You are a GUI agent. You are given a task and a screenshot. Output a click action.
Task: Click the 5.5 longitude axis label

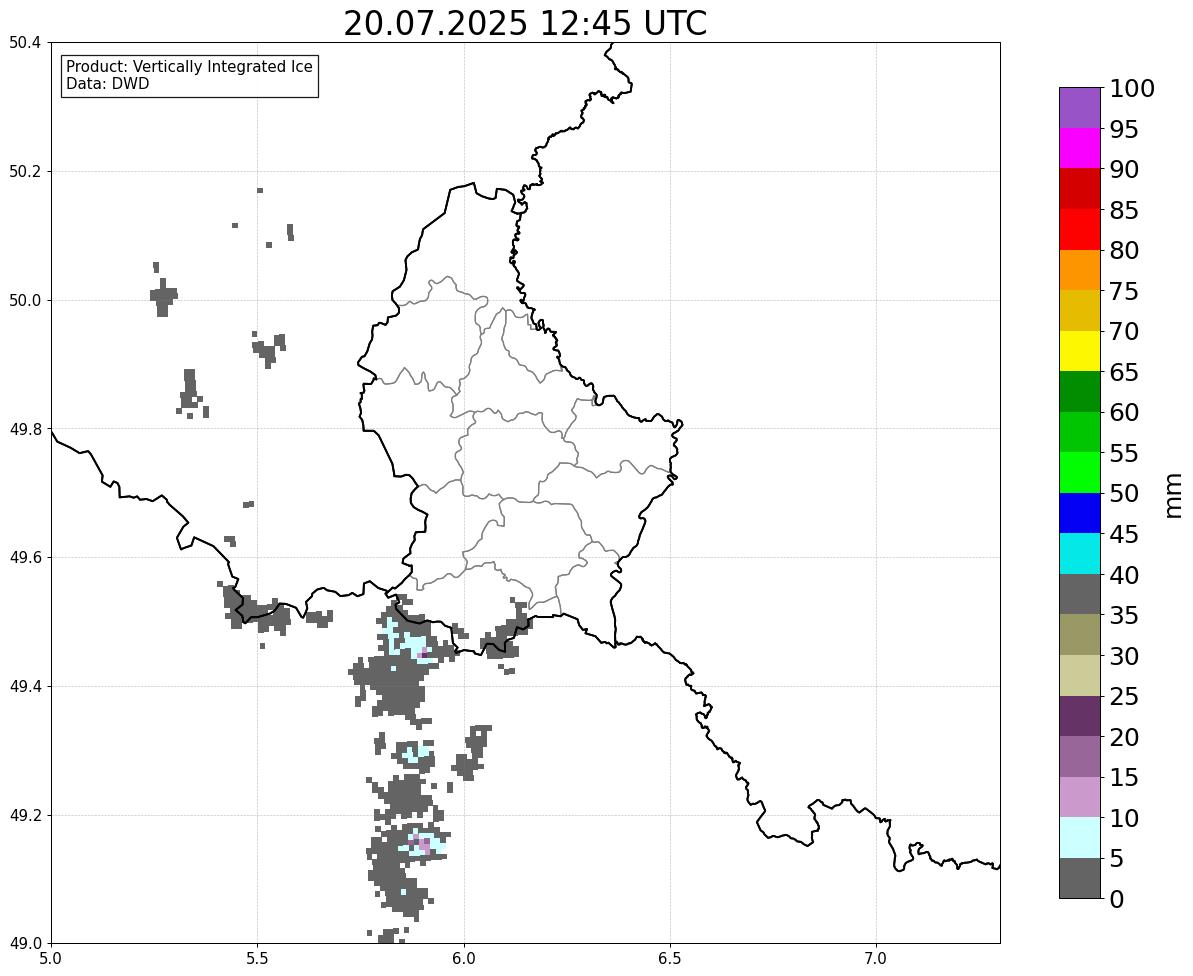(x=257, y=959)
